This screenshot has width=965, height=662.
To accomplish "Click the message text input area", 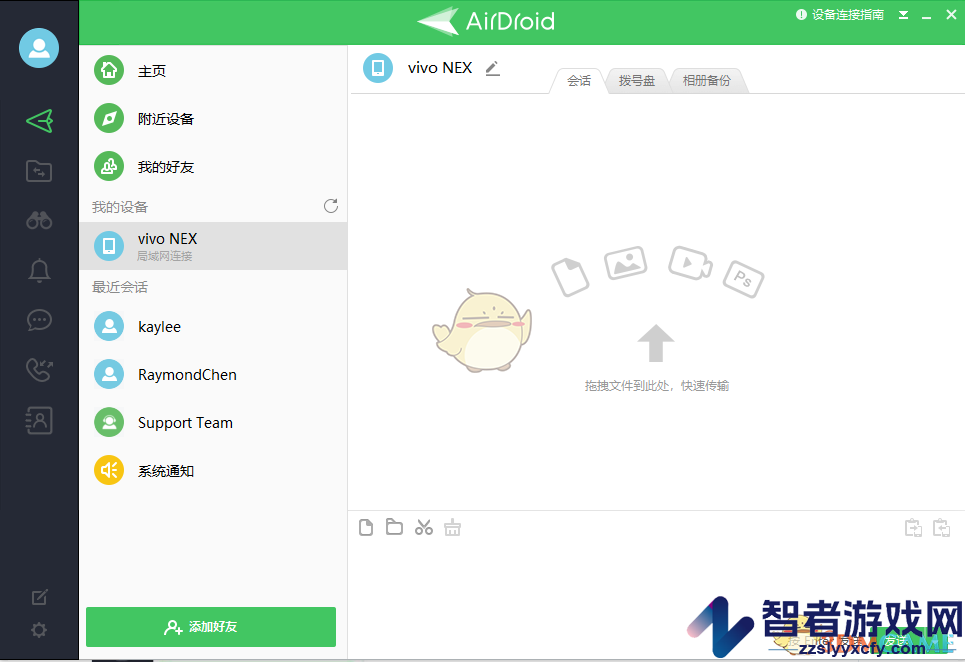I will pyautogui.click(x=656, y=584).
